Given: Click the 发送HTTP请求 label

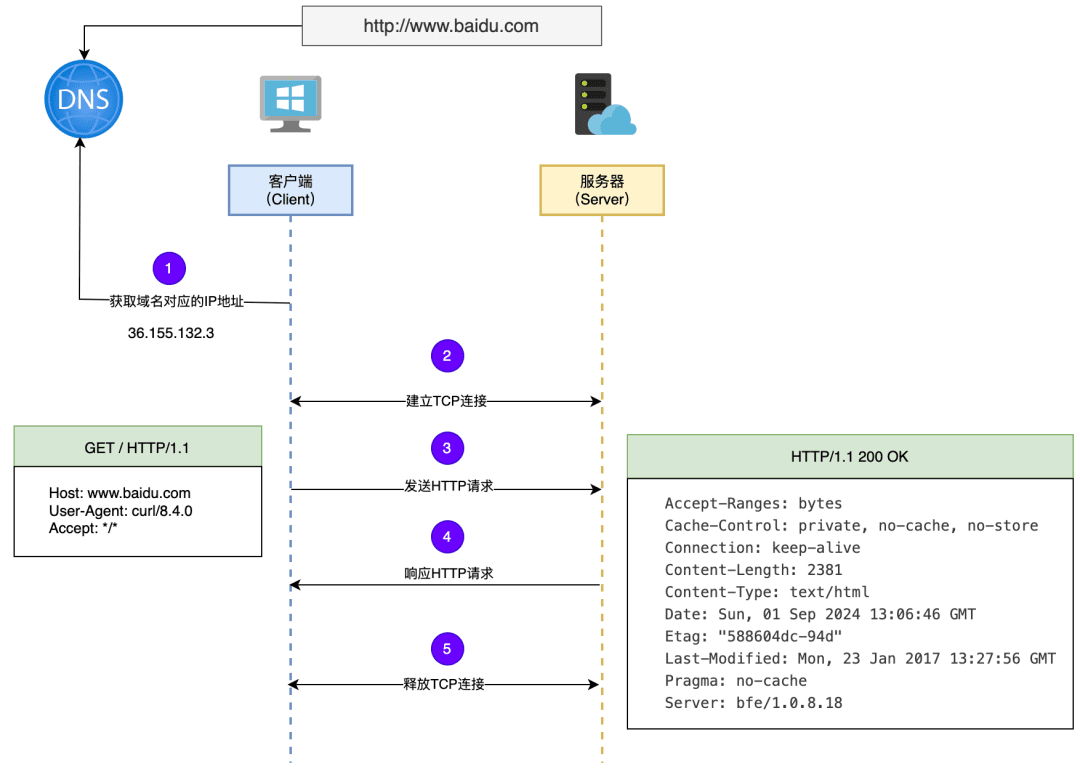Looking at the screenshot, I should 448,486.
